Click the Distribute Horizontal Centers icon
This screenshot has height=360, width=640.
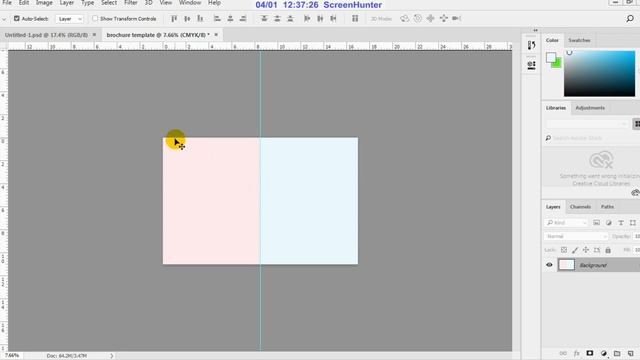pyautogui.click(x=320, y=18)
